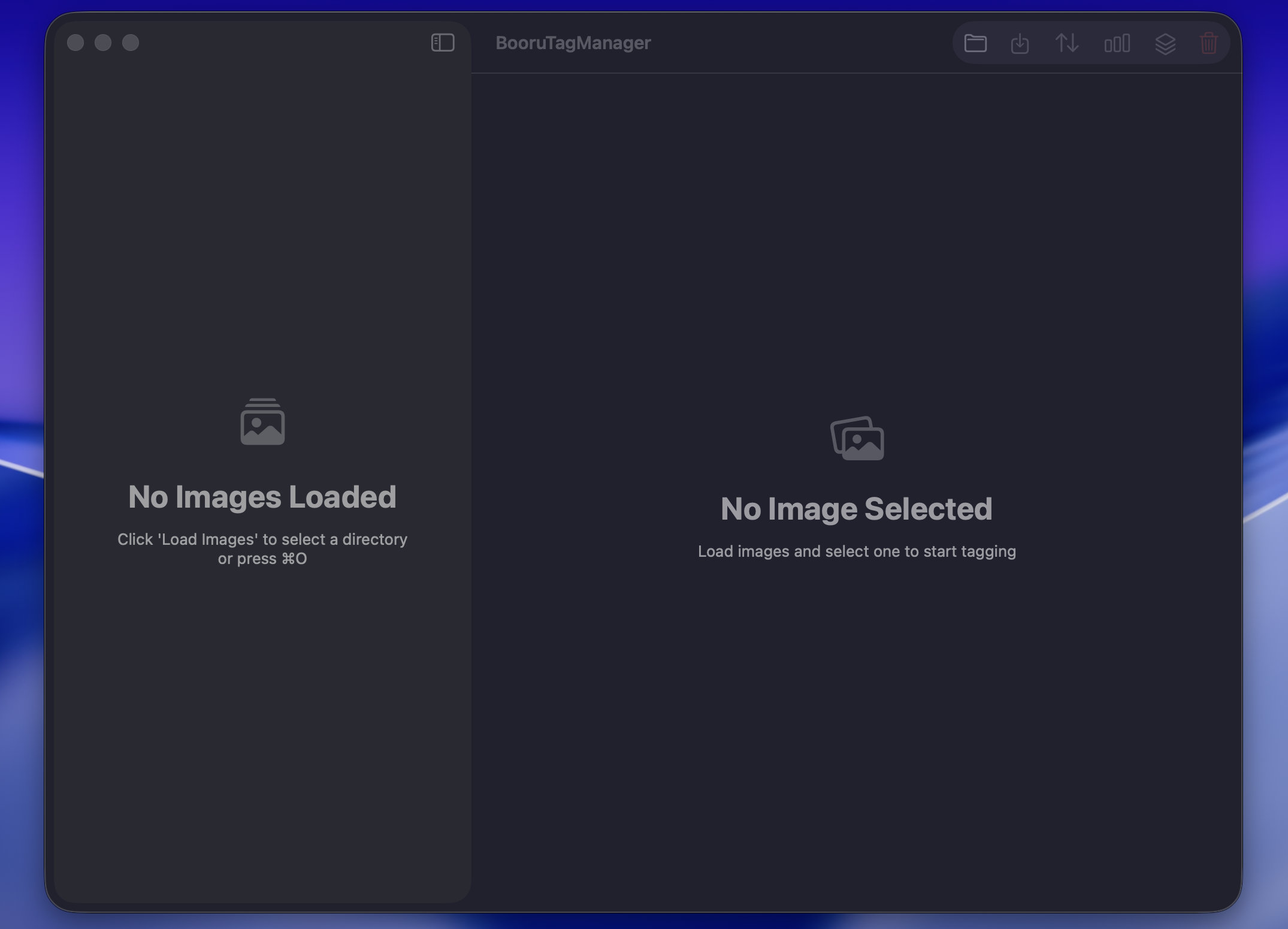This screenshot has height=929, width=1288.
Task: Open the bar chart statistics icon
Action: tap(1117, 43)
